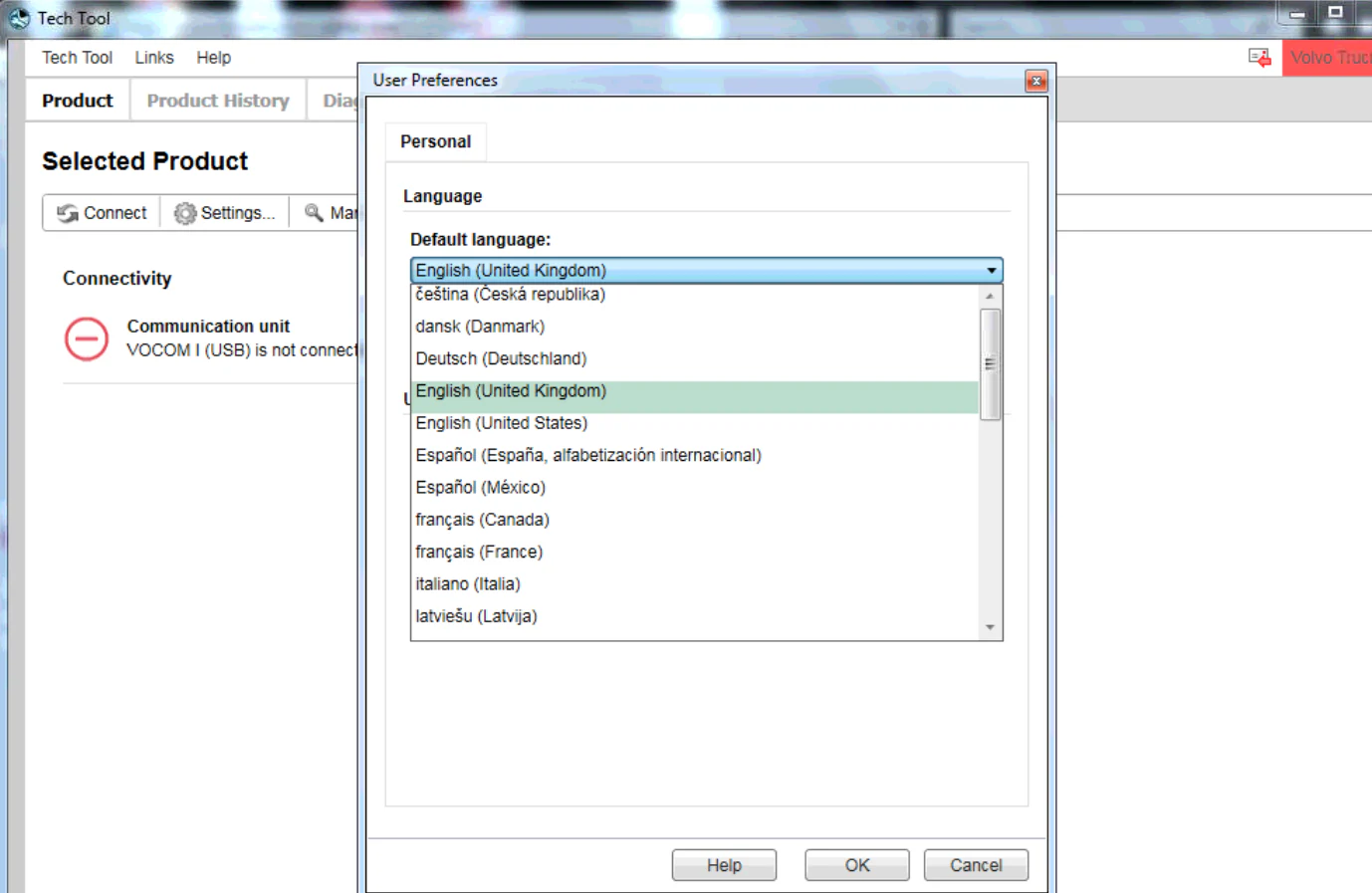The height and width of the screenshot is (893, 1372).
Task: Choose français (France) language
Action: pos(695,552)
